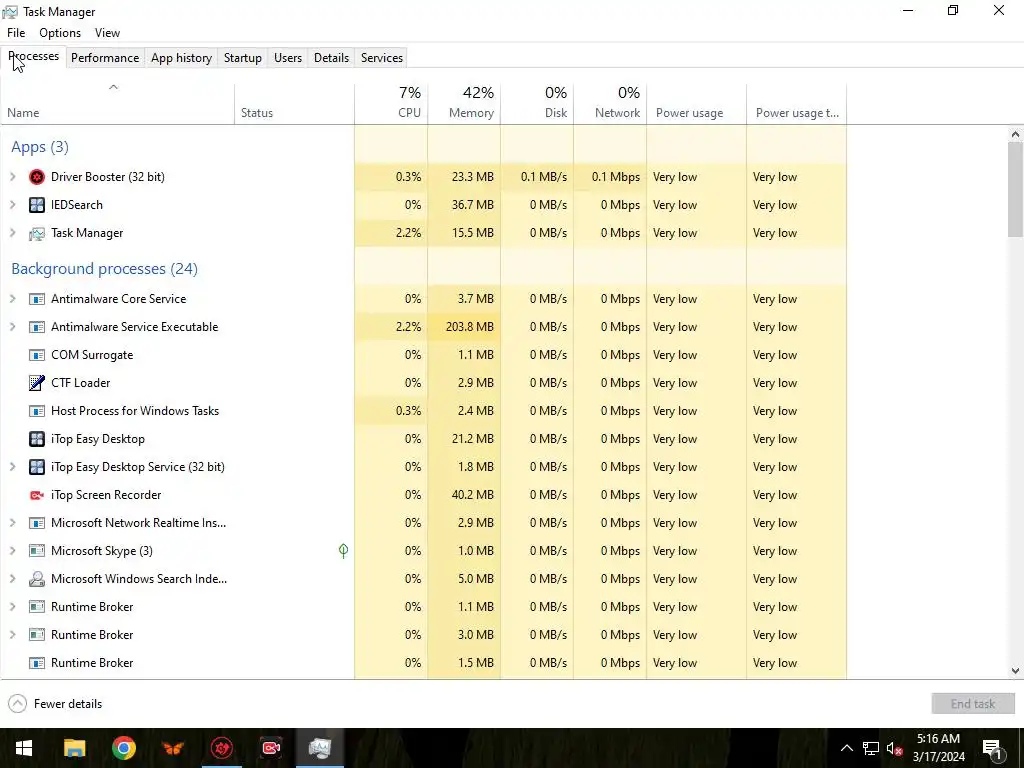Click the muted volume tray icon

[x=894, y=748]
